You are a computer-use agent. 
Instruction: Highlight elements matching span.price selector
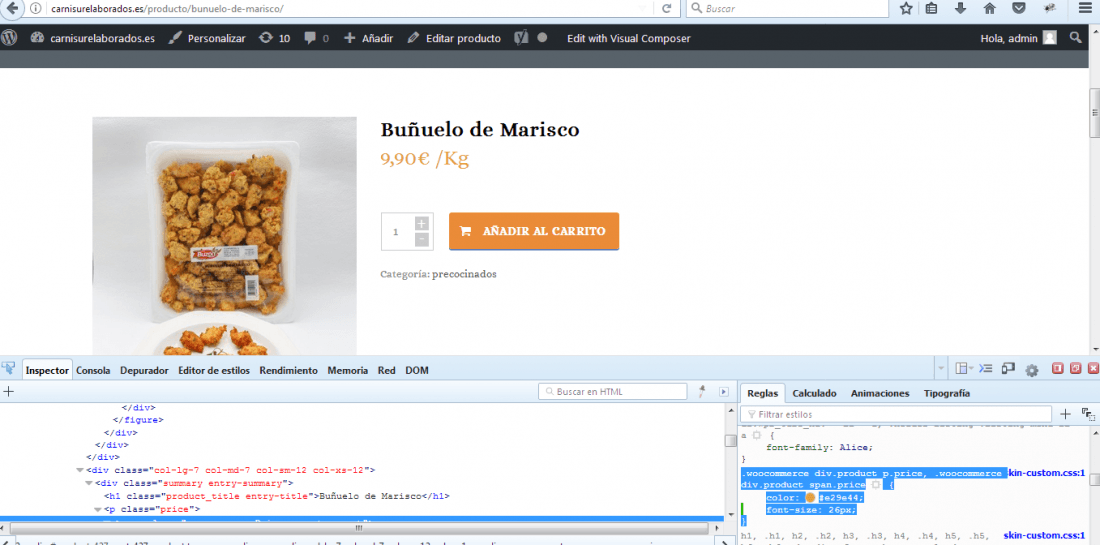point(876,485)
